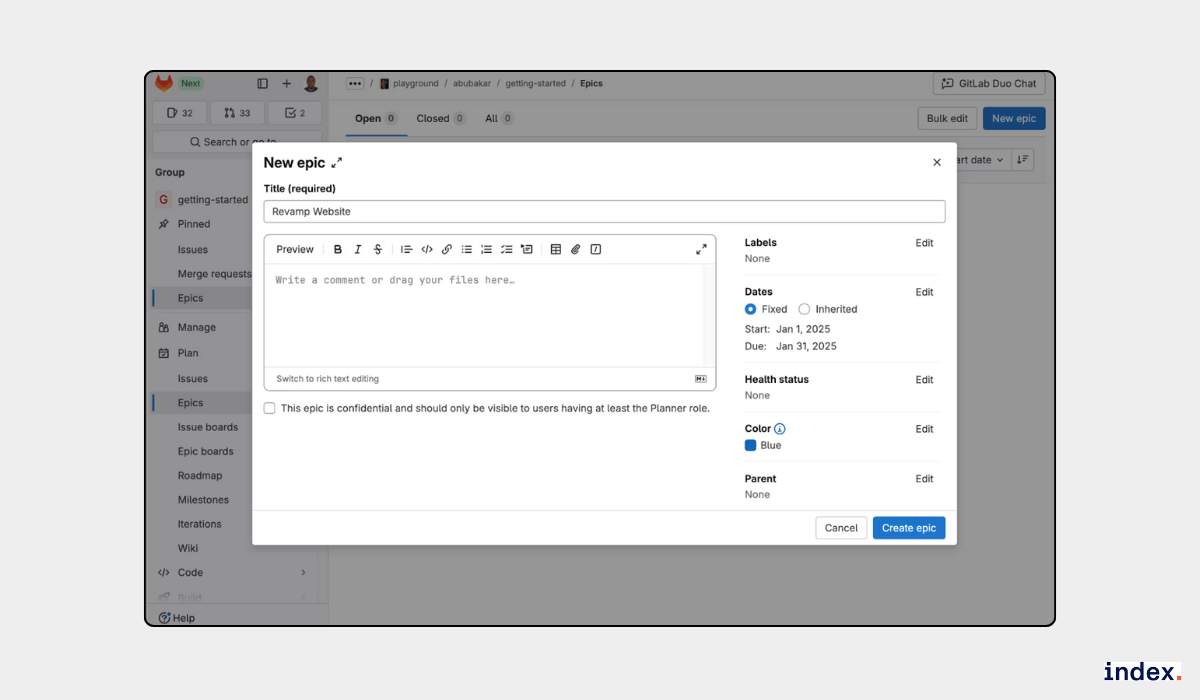The image size is (1200, 700).
Task: Insert a code snippet
Action: pos(427,250)
